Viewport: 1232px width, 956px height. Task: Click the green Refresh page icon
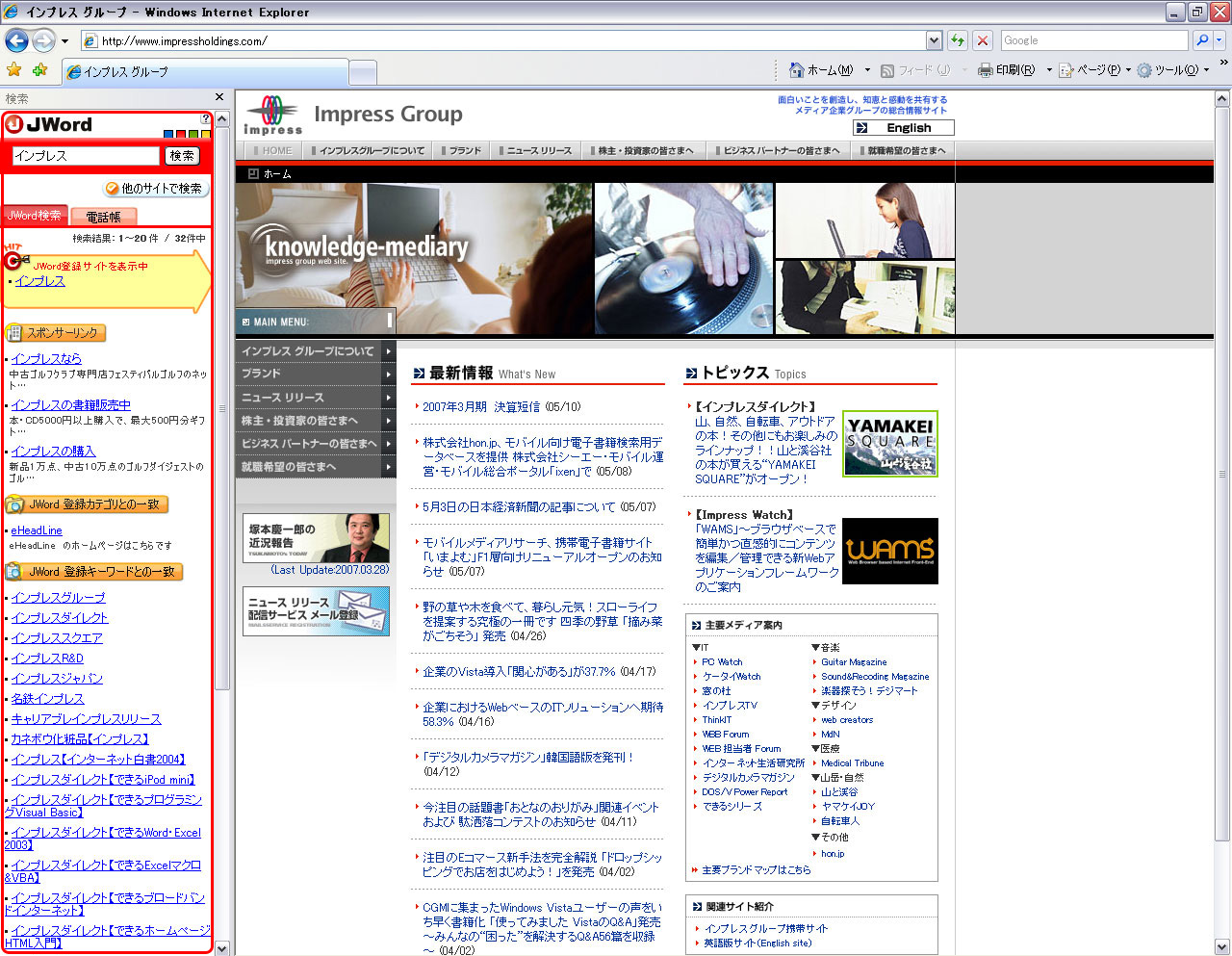957,40
